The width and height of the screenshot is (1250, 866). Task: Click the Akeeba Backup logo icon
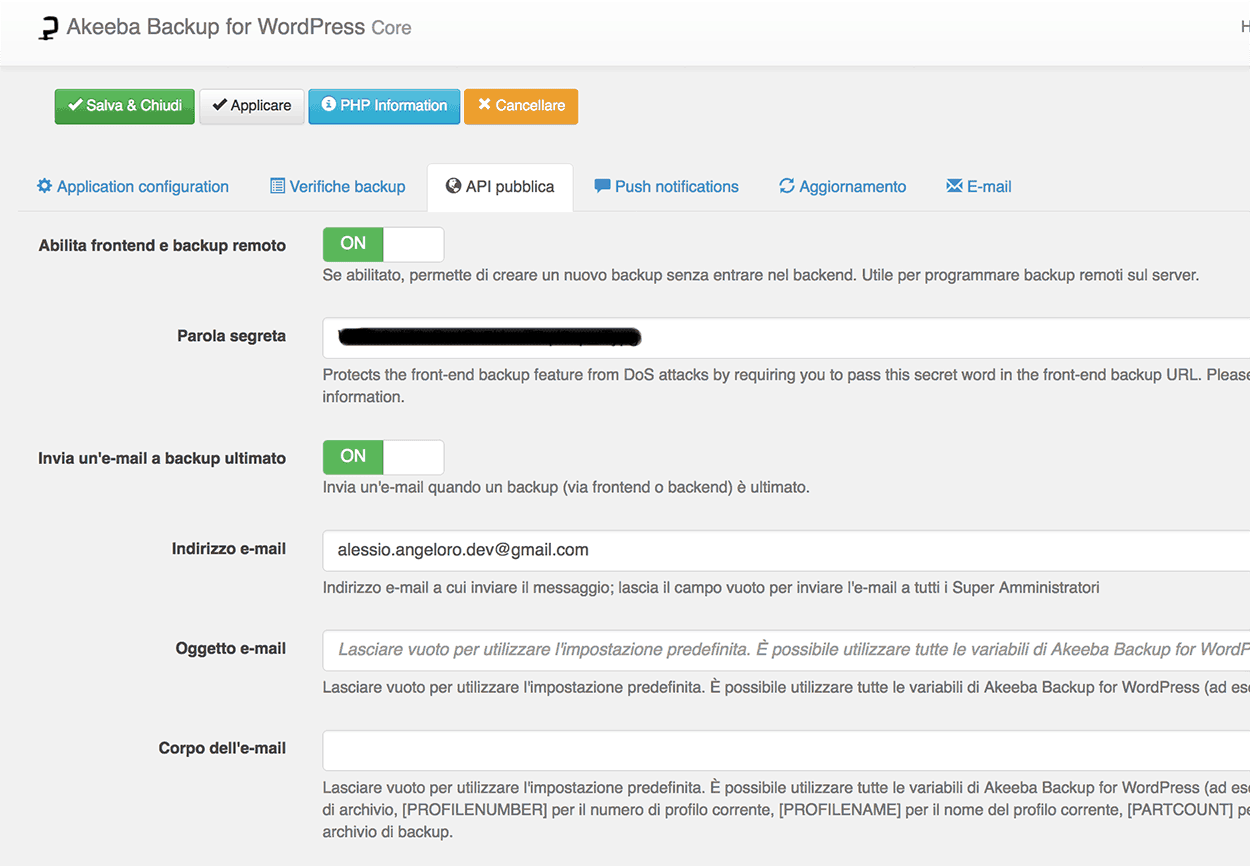[x=48, y=28]
